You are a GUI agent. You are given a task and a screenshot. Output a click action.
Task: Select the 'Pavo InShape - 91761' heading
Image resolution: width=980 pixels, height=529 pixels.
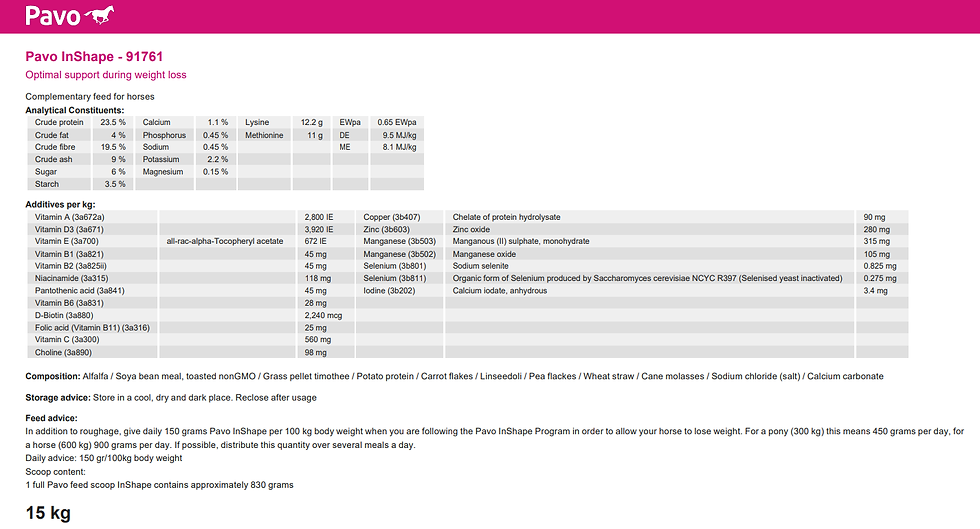click(94, 56)
